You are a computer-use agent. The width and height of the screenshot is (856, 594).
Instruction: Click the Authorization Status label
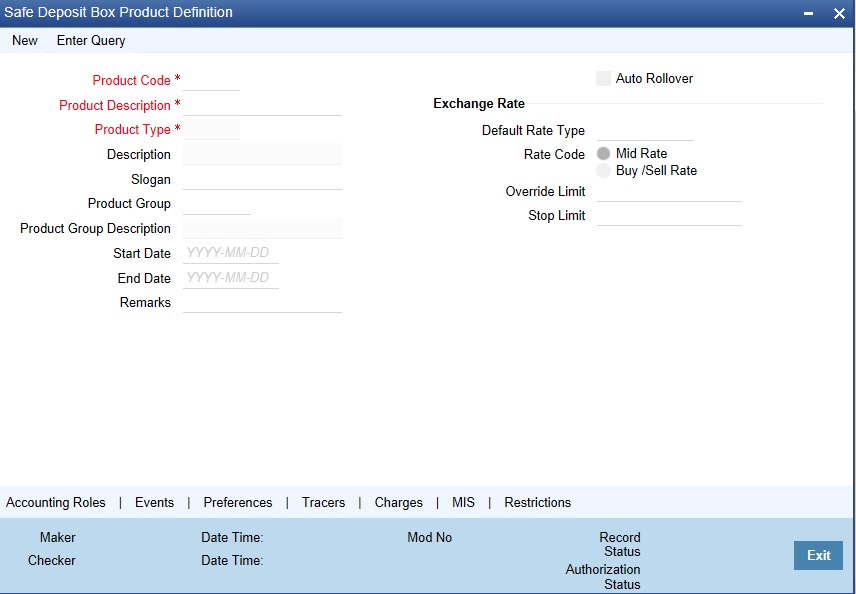(603, 577)
